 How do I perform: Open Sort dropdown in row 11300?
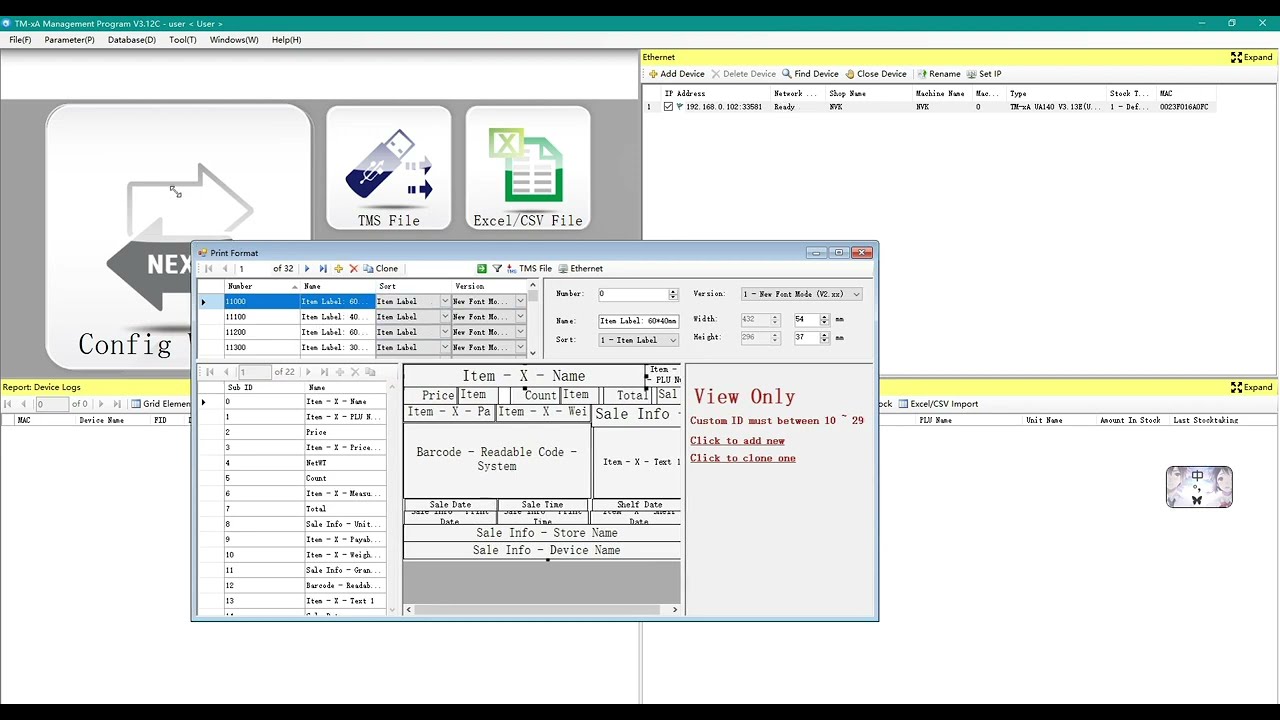click(445, 348)
